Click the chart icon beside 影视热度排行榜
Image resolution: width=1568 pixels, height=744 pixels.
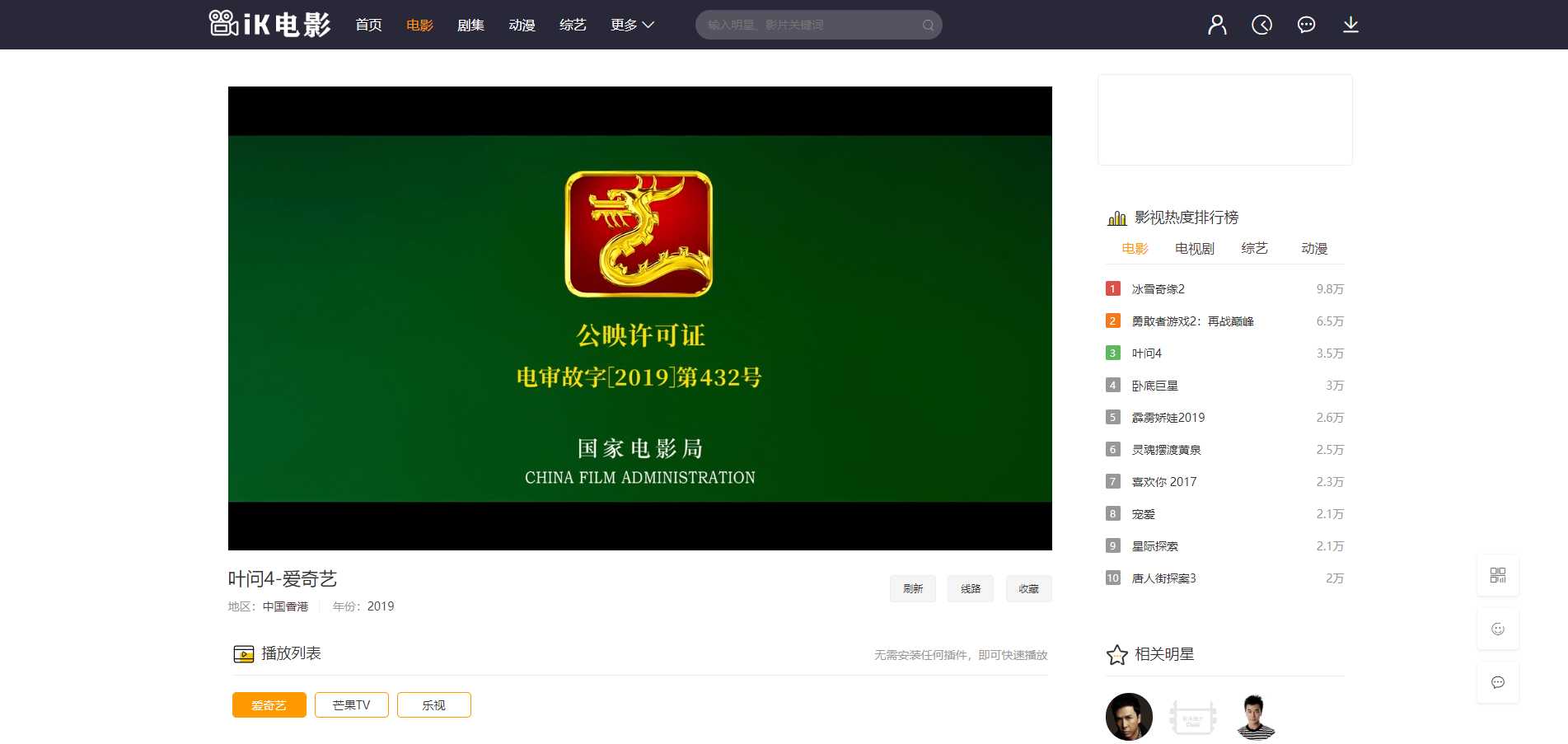click(1116, 217)
